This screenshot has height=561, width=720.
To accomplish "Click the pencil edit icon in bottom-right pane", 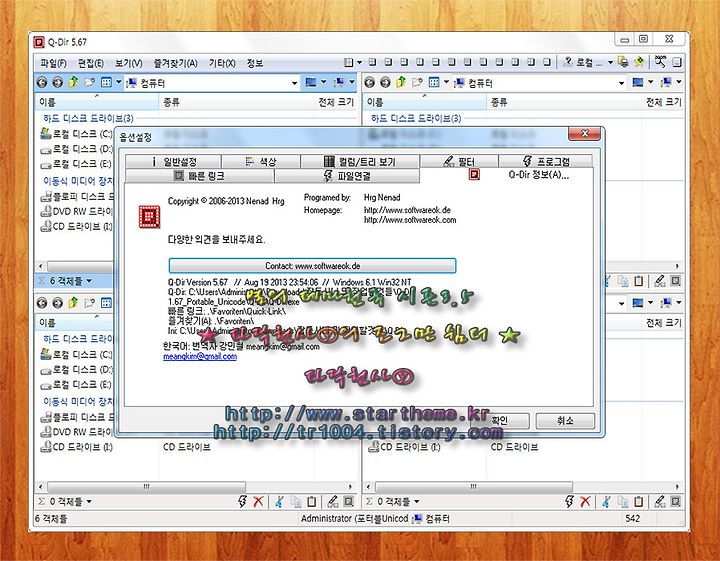I will pos(659,502).
